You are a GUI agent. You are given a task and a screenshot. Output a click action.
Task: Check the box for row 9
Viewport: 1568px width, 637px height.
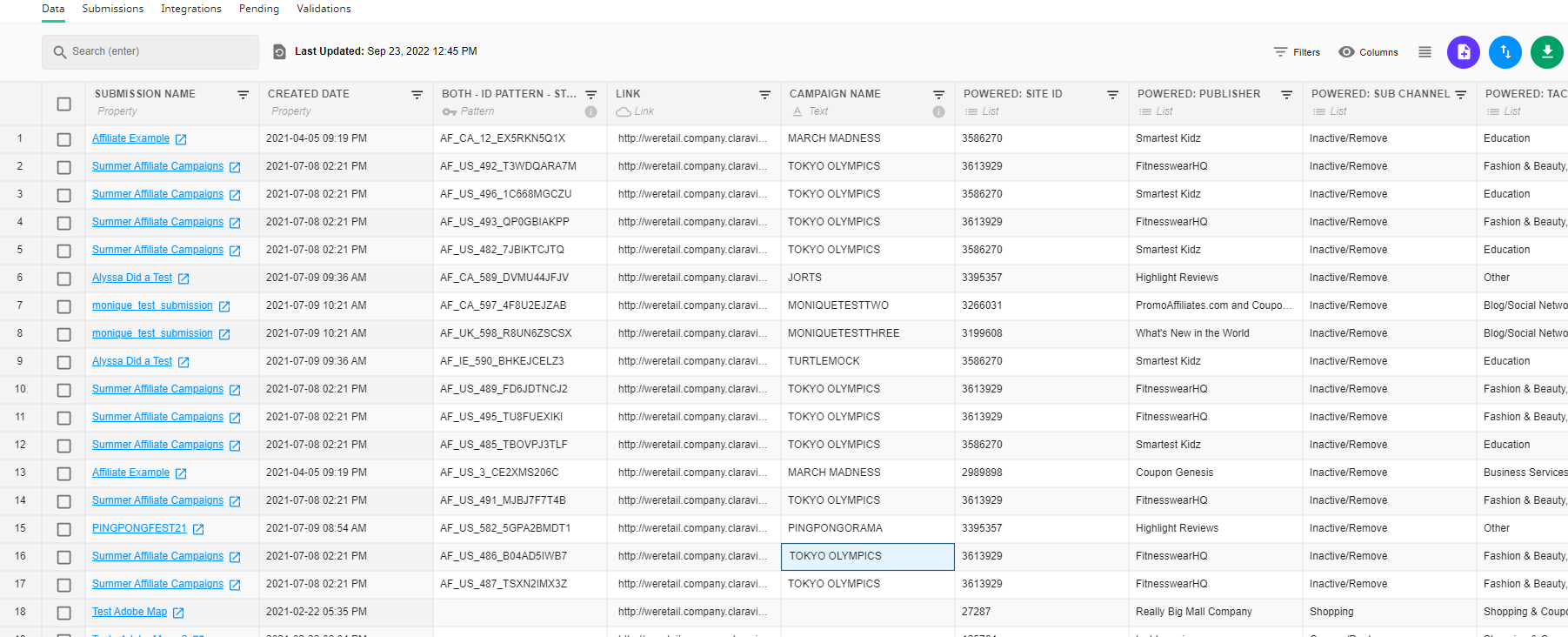coord(63,362)
